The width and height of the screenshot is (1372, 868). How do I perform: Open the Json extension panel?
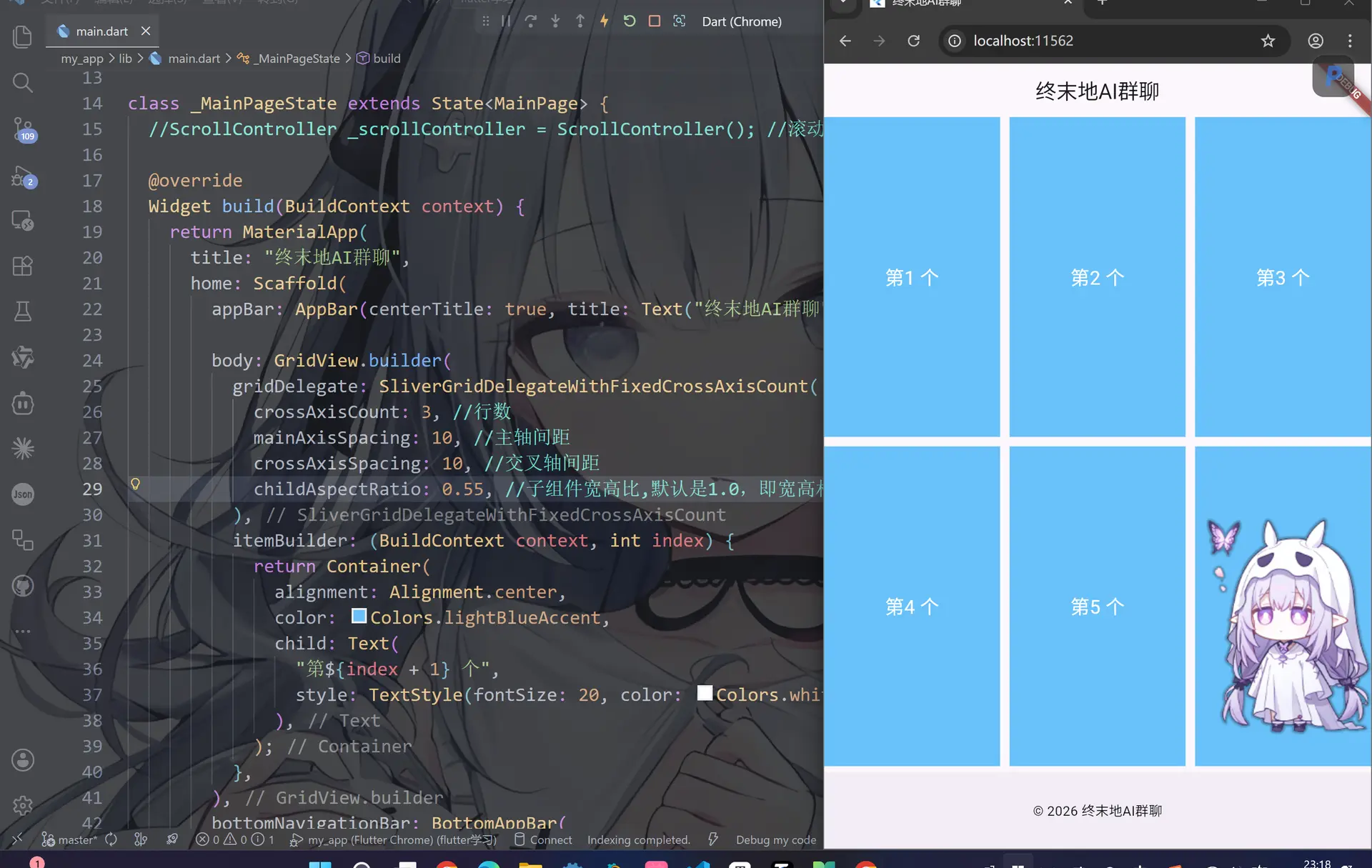pos(23,494)
